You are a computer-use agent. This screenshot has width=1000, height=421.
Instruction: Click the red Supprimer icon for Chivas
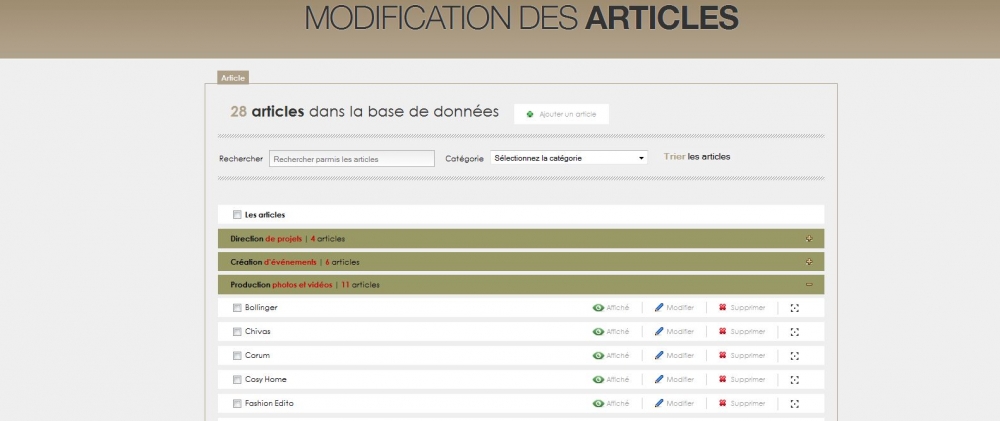pos(722,331)
